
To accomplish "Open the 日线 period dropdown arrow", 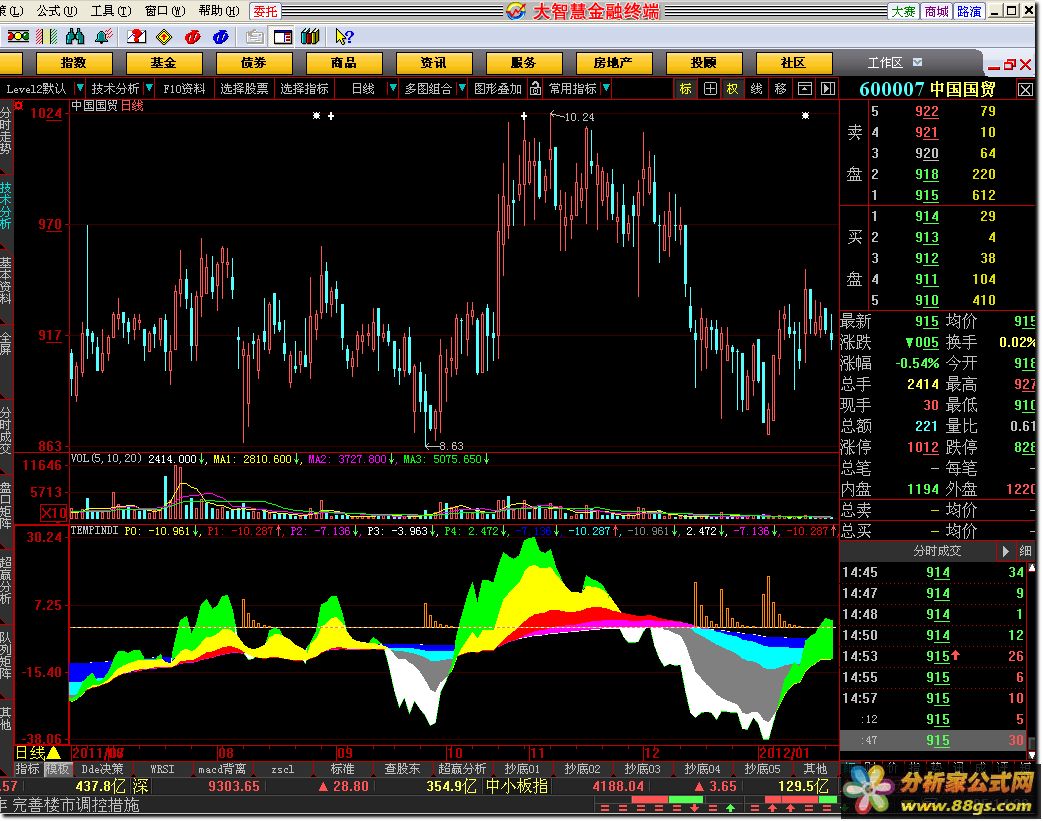I will [x=392, y=88].
